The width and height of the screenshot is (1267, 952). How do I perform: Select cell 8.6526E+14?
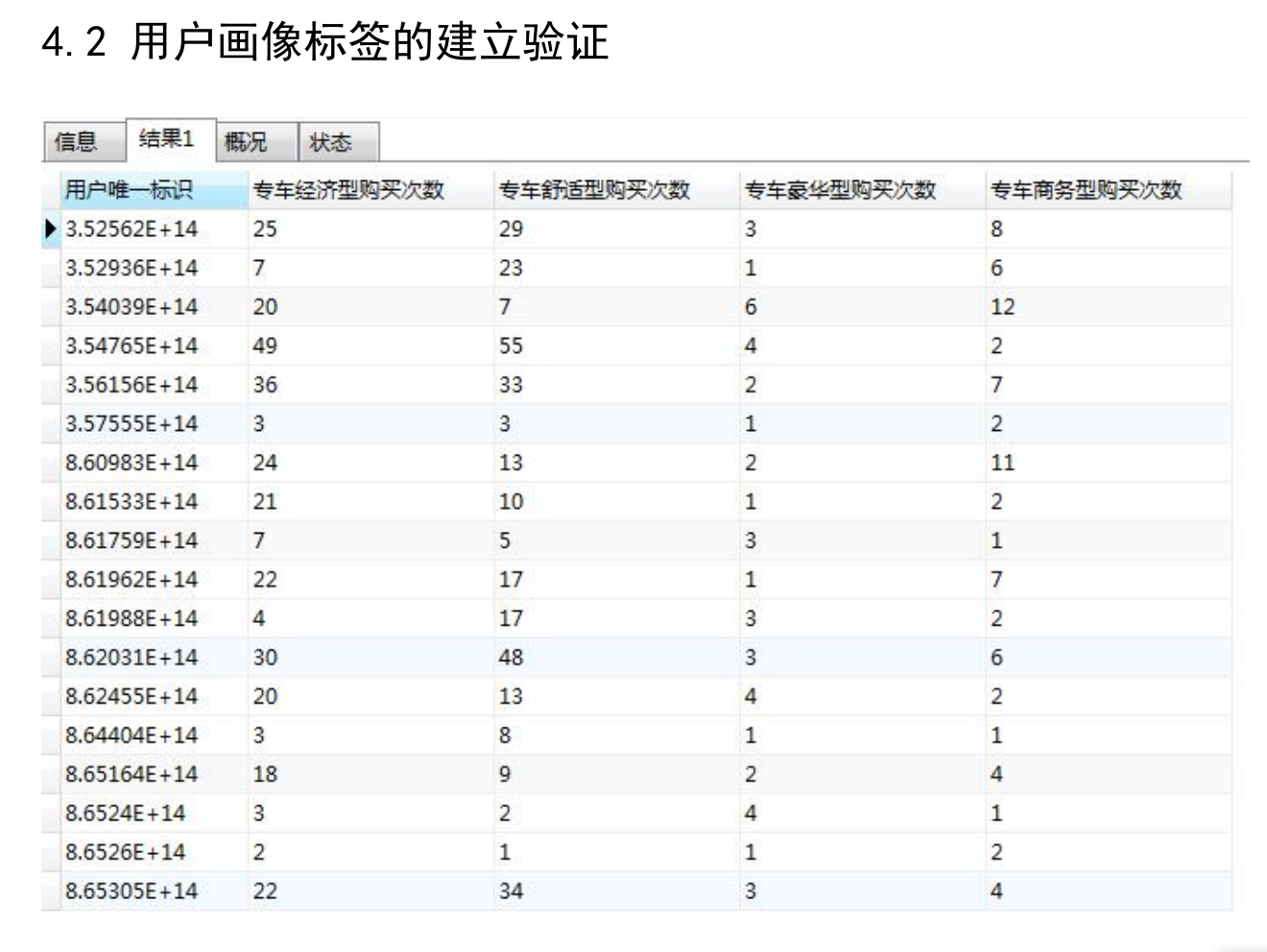click(x=154, y=852)
